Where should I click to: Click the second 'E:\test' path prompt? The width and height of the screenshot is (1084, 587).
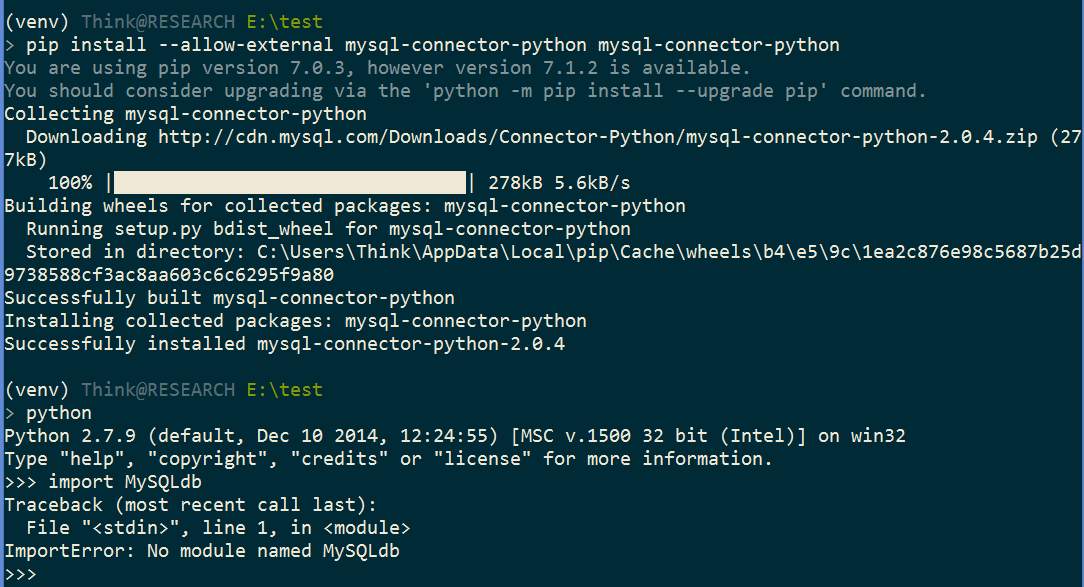click(x=284, y=390)
